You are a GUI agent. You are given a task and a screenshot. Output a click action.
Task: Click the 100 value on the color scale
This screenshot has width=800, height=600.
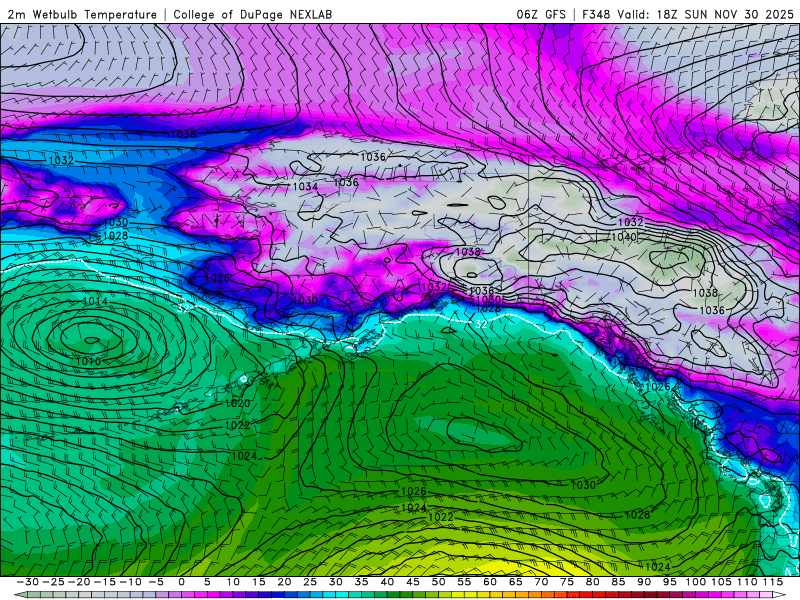pos(695,582)
